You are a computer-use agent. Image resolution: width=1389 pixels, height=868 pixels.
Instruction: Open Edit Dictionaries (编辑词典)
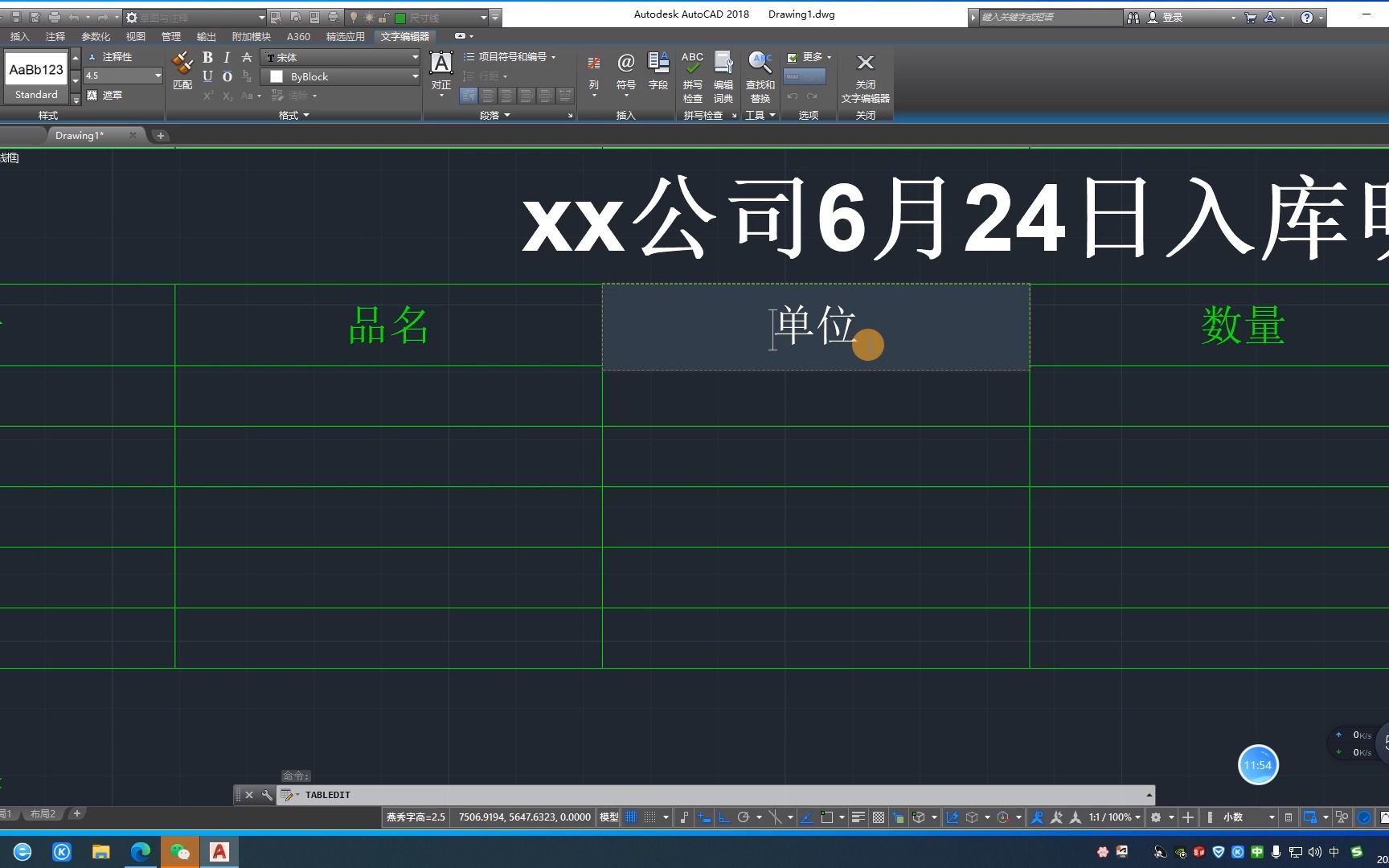coord(723,77)
